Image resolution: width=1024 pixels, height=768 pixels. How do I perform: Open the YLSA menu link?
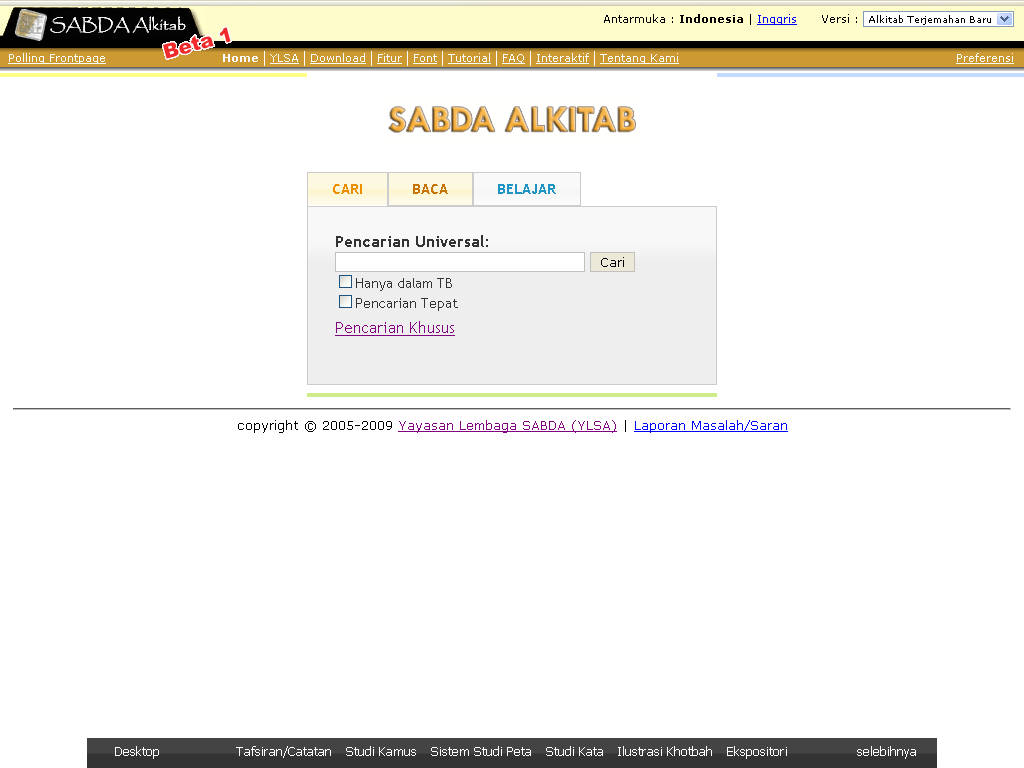pos(284,58)
